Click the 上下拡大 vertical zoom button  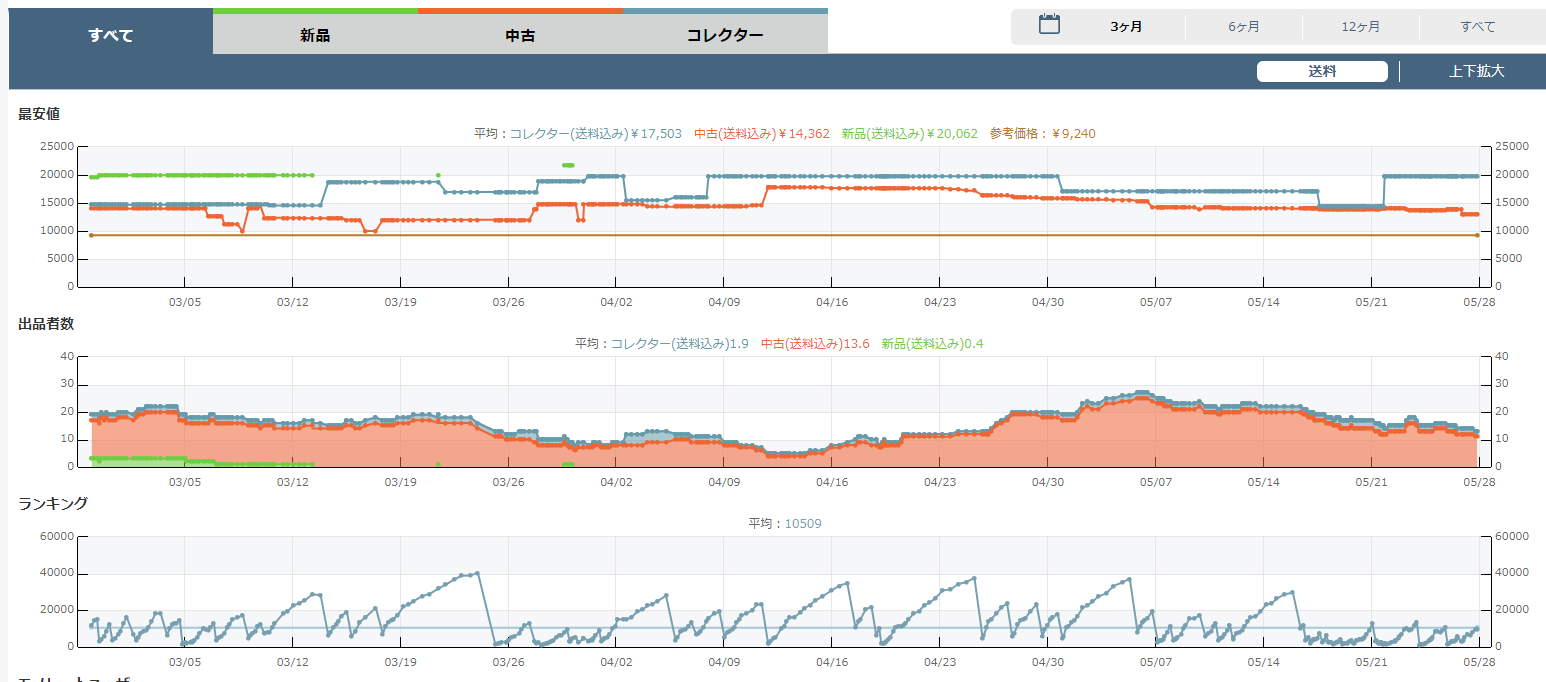(1476, 71)
